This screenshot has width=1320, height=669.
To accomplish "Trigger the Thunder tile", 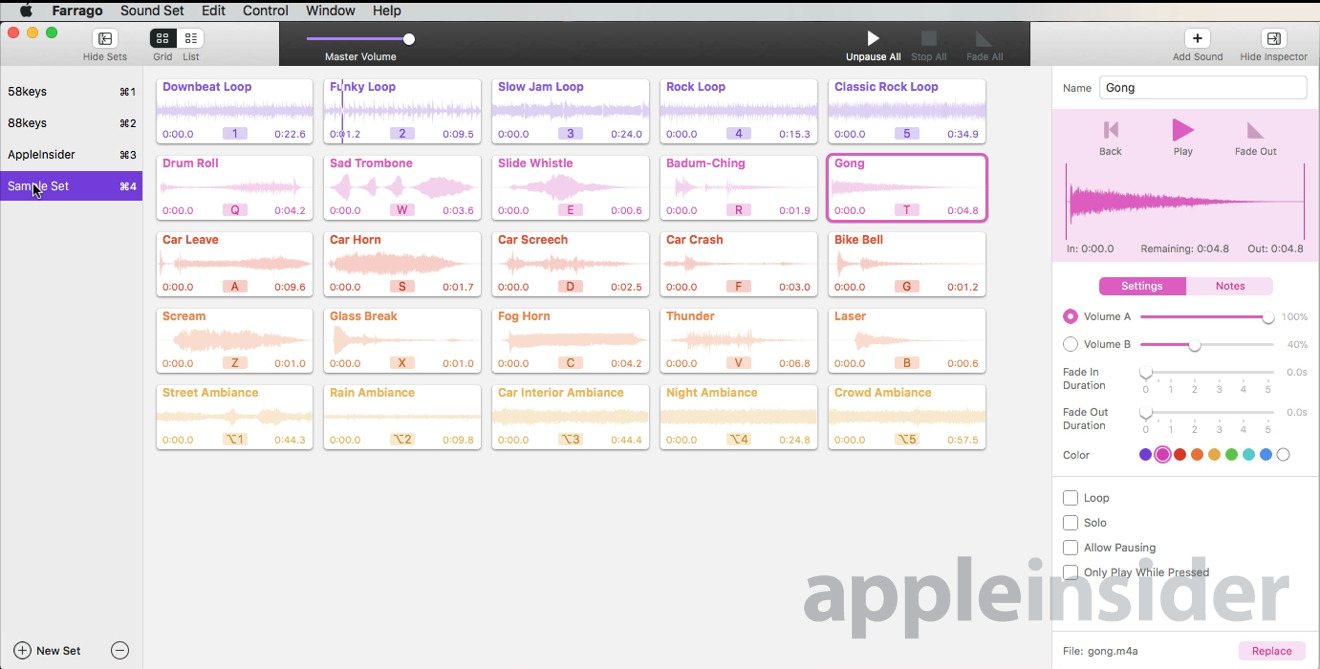I will click(x=738, y=340).
